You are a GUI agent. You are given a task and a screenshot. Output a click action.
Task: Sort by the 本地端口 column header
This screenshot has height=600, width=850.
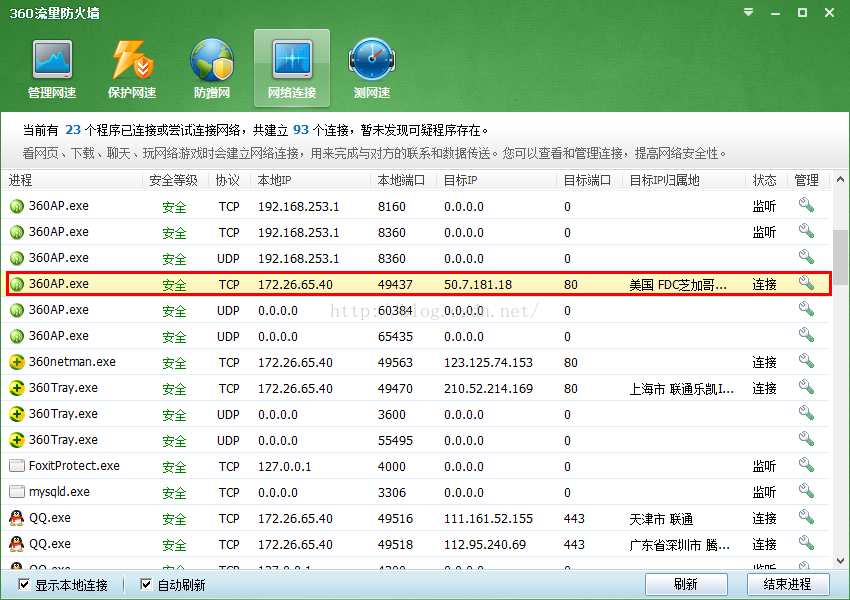click(403, 180)
